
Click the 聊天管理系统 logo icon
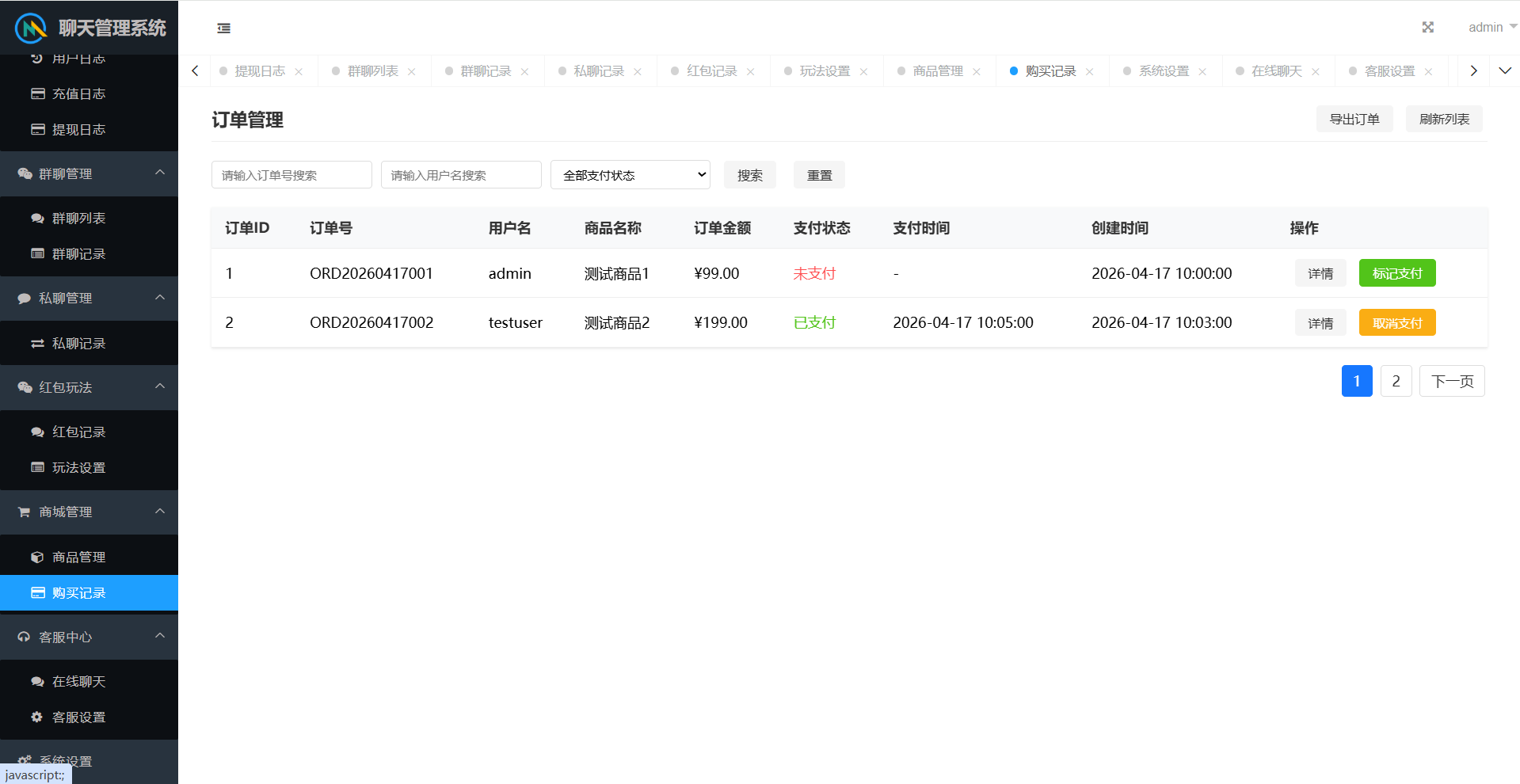click(31, 29)
